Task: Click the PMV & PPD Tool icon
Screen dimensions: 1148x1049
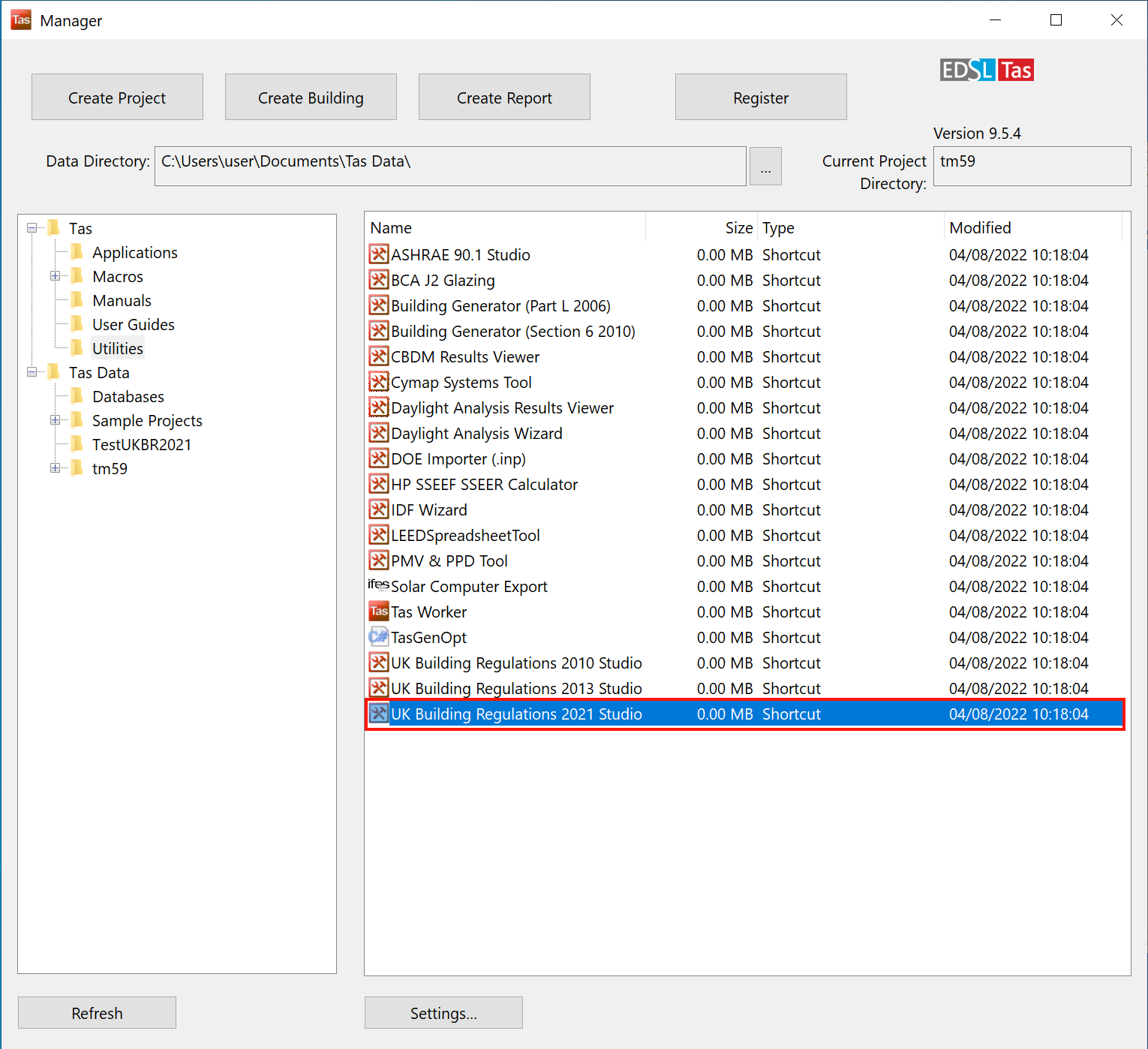Action: 379,561
